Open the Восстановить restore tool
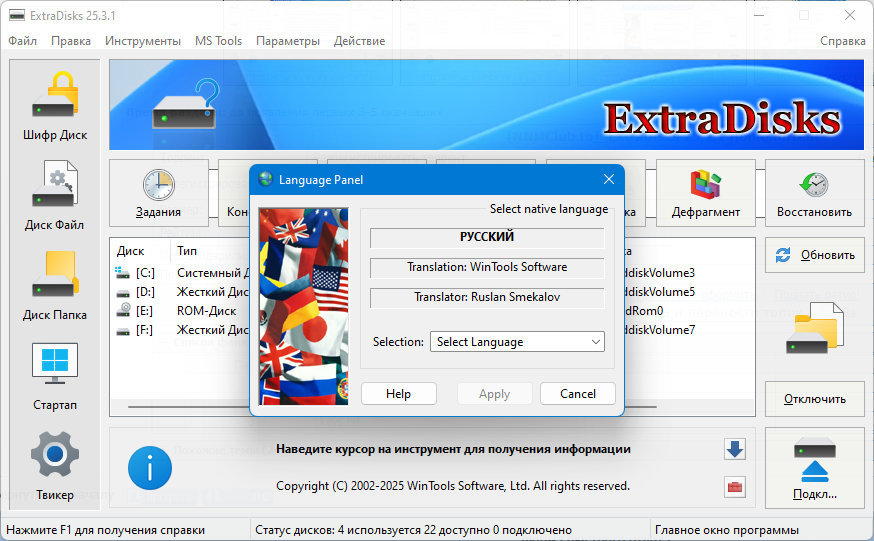Image resolution: width=874 pixels, height=541 pixels. tap(814, 193)
